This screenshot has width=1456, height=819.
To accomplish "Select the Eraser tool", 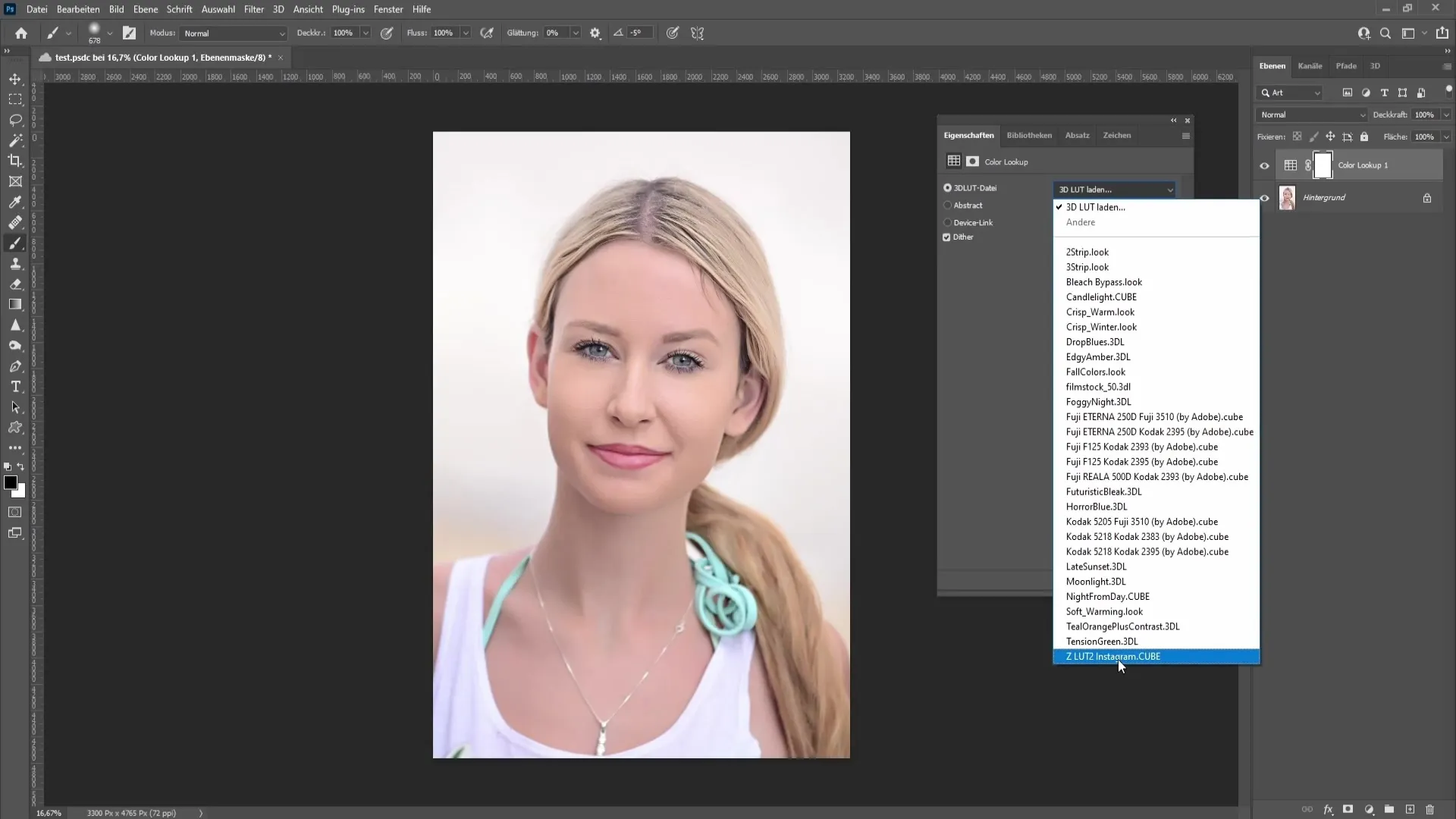I will pyautogui.click(x=15, y=284).
